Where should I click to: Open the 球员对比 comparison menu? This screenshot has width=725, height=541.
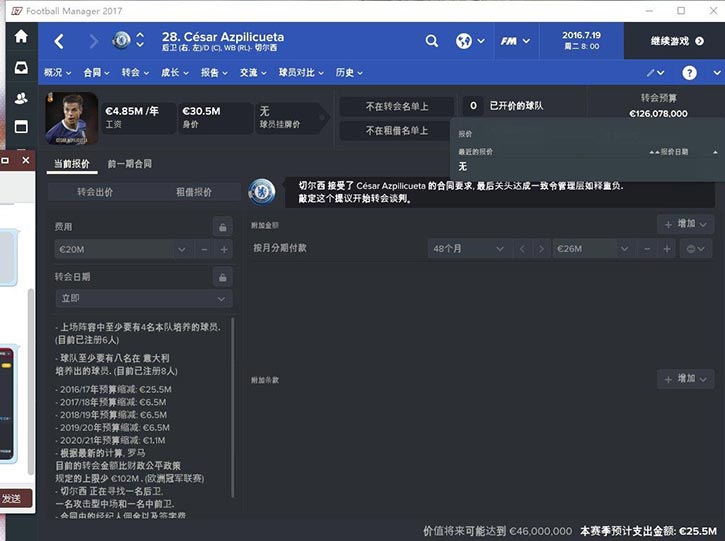[x=301, y=73]
